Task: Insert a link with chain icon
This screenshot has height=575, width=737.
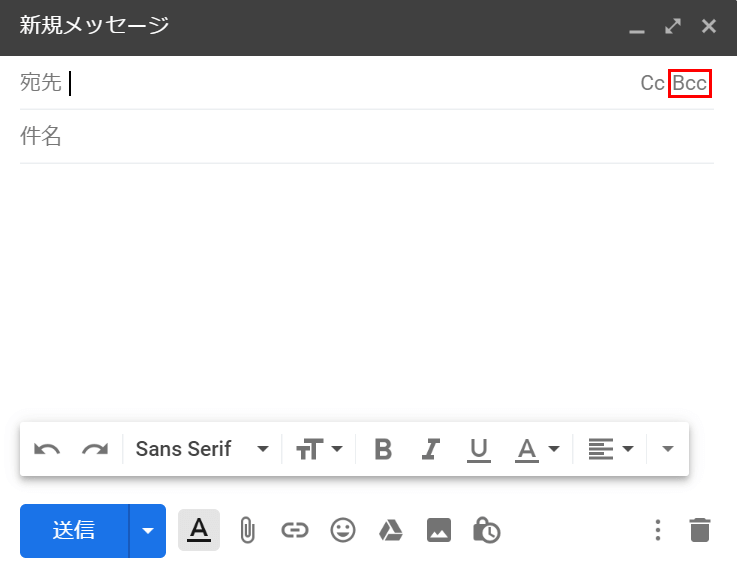Action: [295, 530]
